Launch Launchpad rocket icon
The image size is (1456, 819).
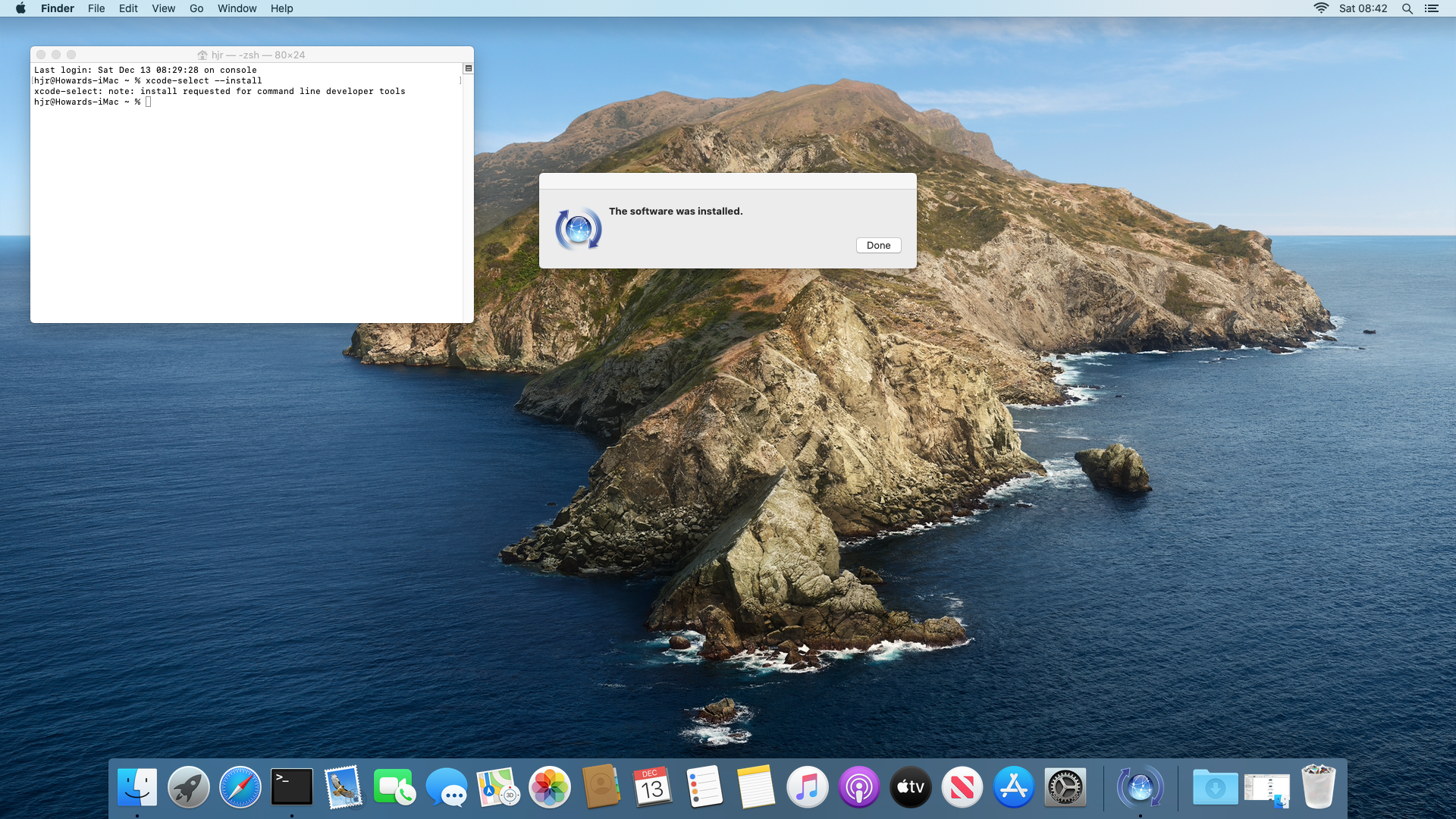tap(188, 787)
